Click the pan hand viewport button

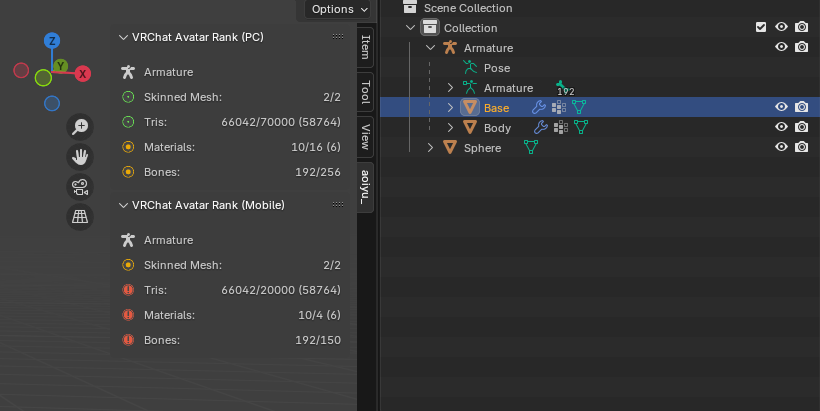(x=80, y=156)
